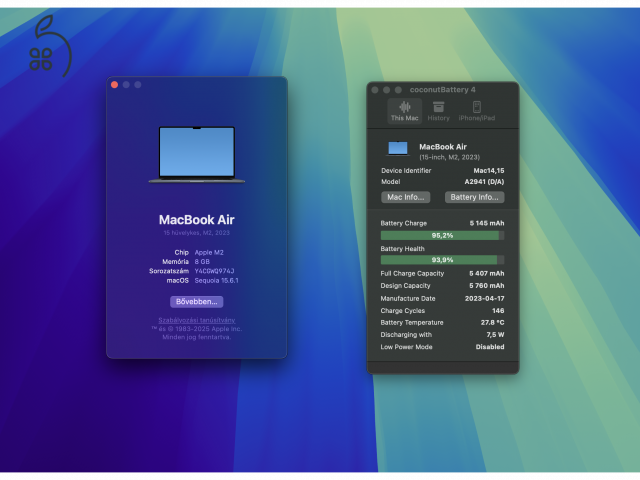Click the MacBook Air laptop image in About window
This screenshot has width=640, height=480.
click(x=196, y=154)
